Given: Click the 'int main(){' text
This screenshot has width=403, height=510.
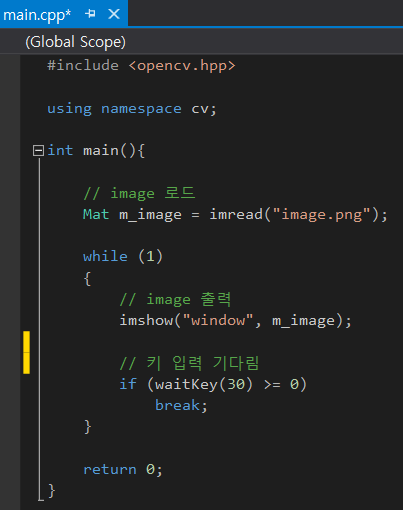Looking at the screenshot, I should tap(96, 151).
